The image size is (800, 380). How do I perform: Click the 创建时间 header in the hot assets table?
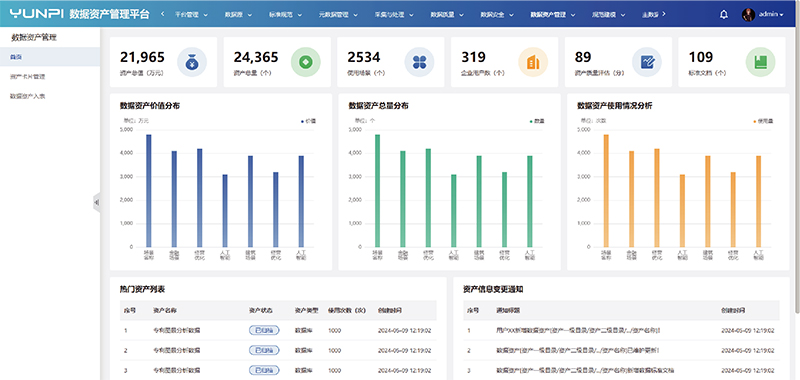click(389, 310)
